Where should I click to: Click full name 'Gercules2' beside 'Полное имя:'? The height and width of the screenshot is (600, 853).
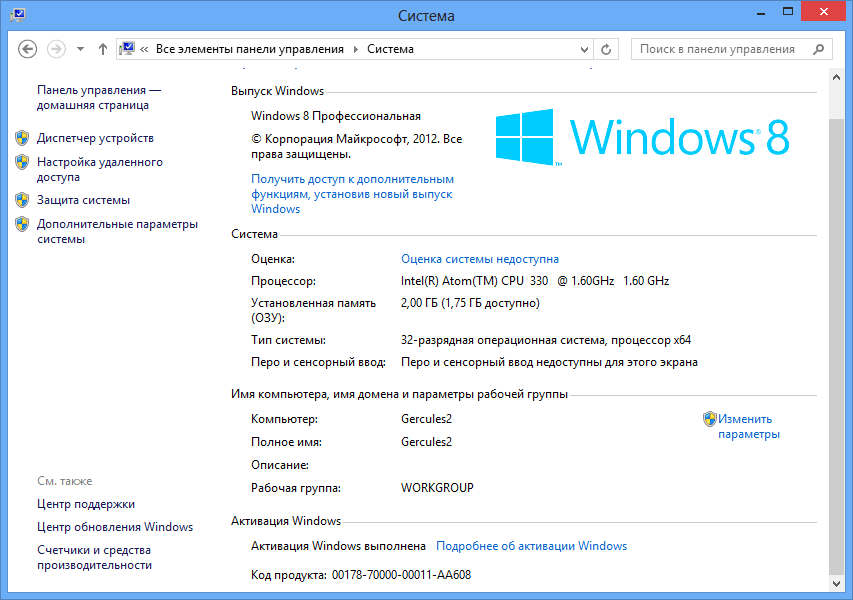click(426, 442)
